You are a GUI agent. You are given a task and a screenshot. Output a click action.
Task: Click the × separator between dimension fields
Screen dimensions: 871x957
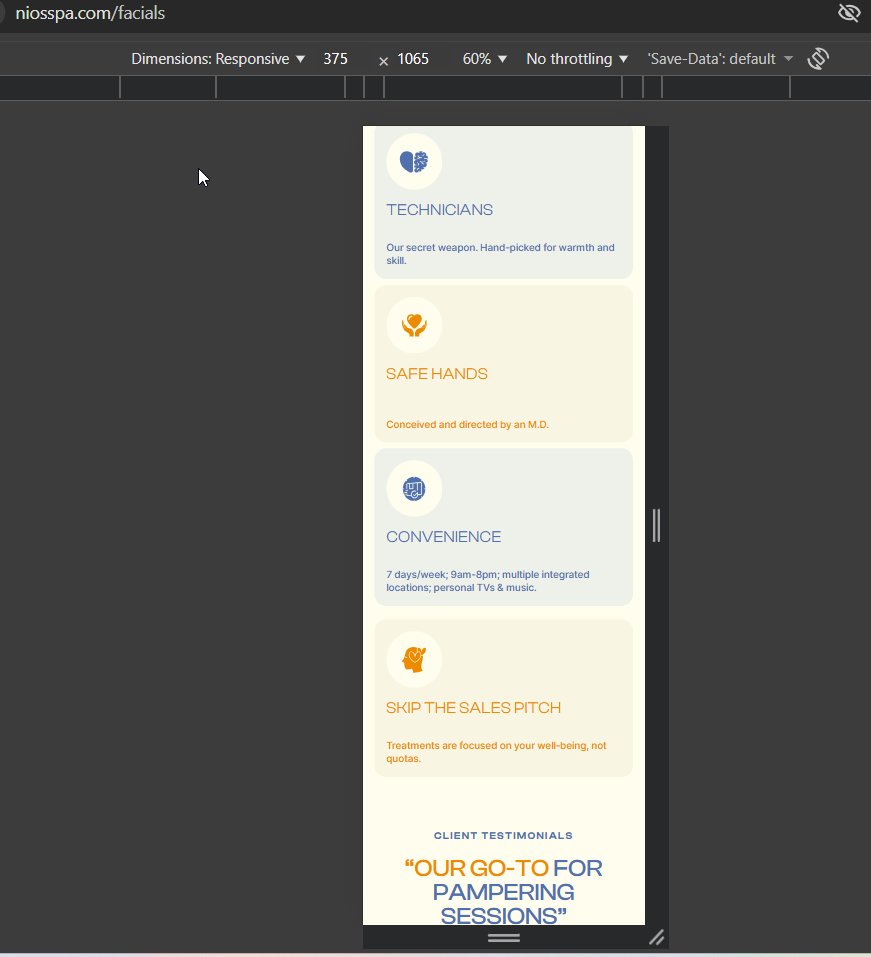coord(383,61)
